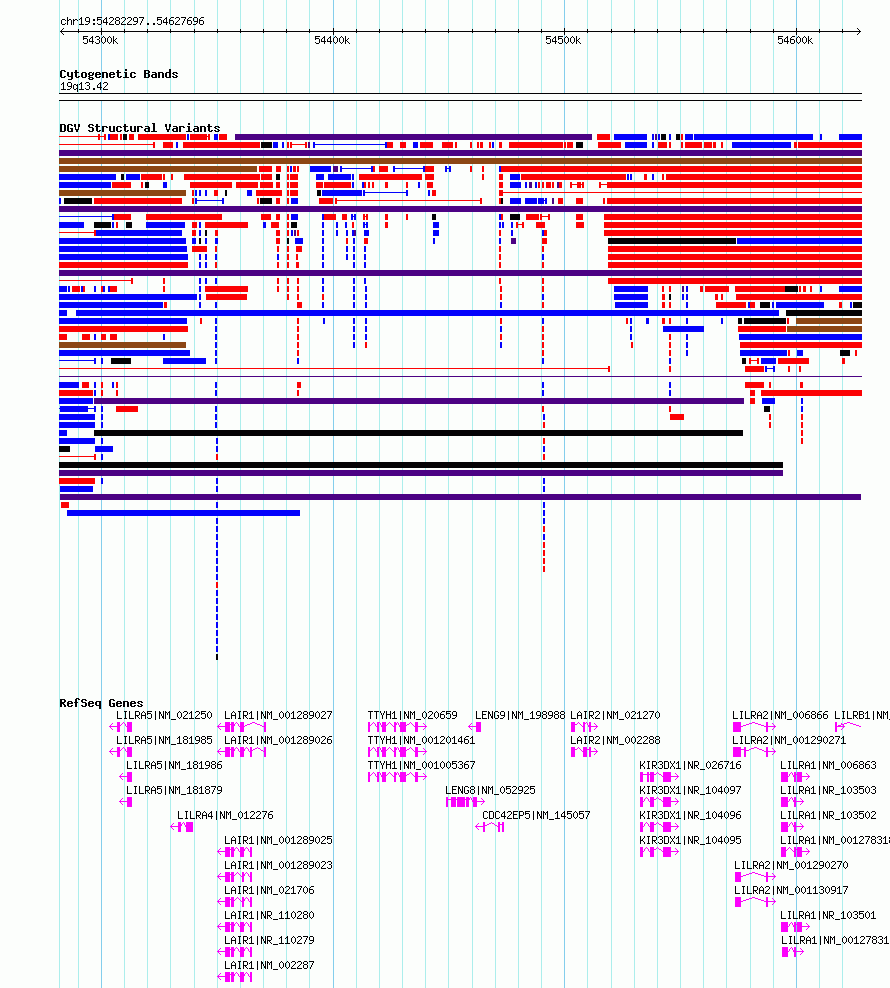The image size is (890, 988).
Task: Select the LILRA2|NM_006866 label
Action: pyautogui.click(x=780, y=715)
